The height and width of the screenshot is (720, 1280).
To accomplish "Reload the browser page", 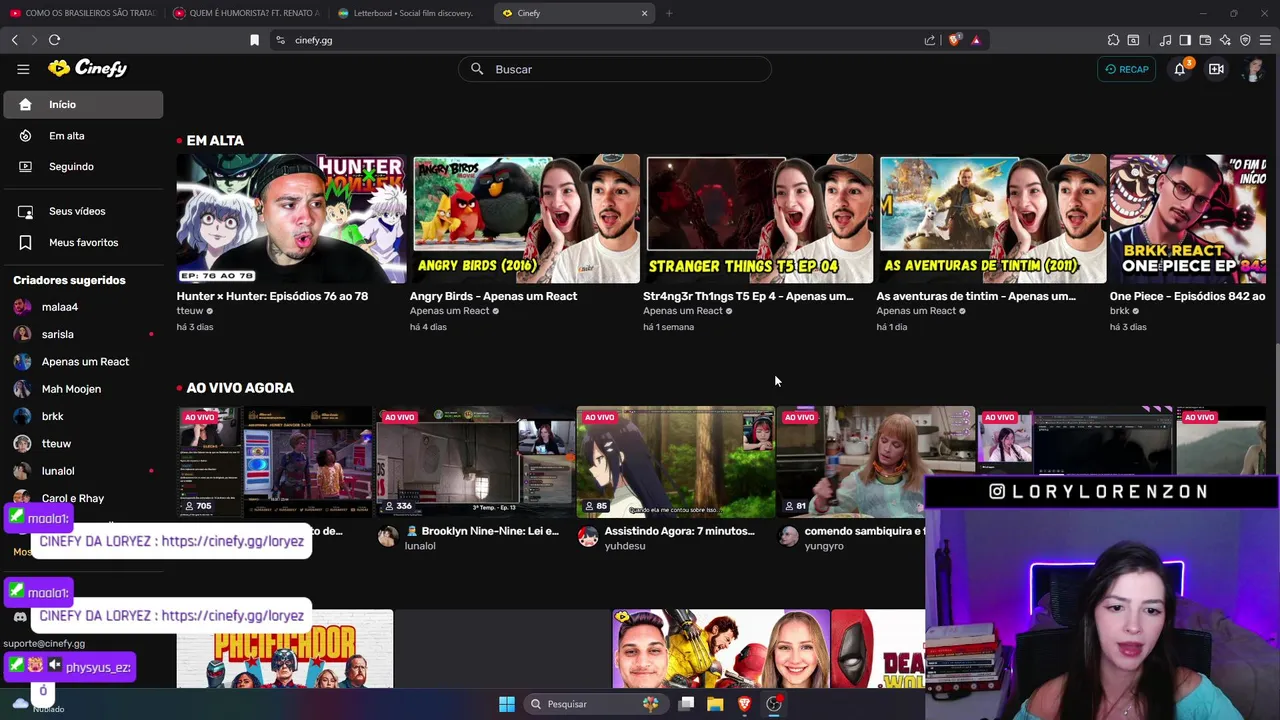I will (x=54, y=40).
